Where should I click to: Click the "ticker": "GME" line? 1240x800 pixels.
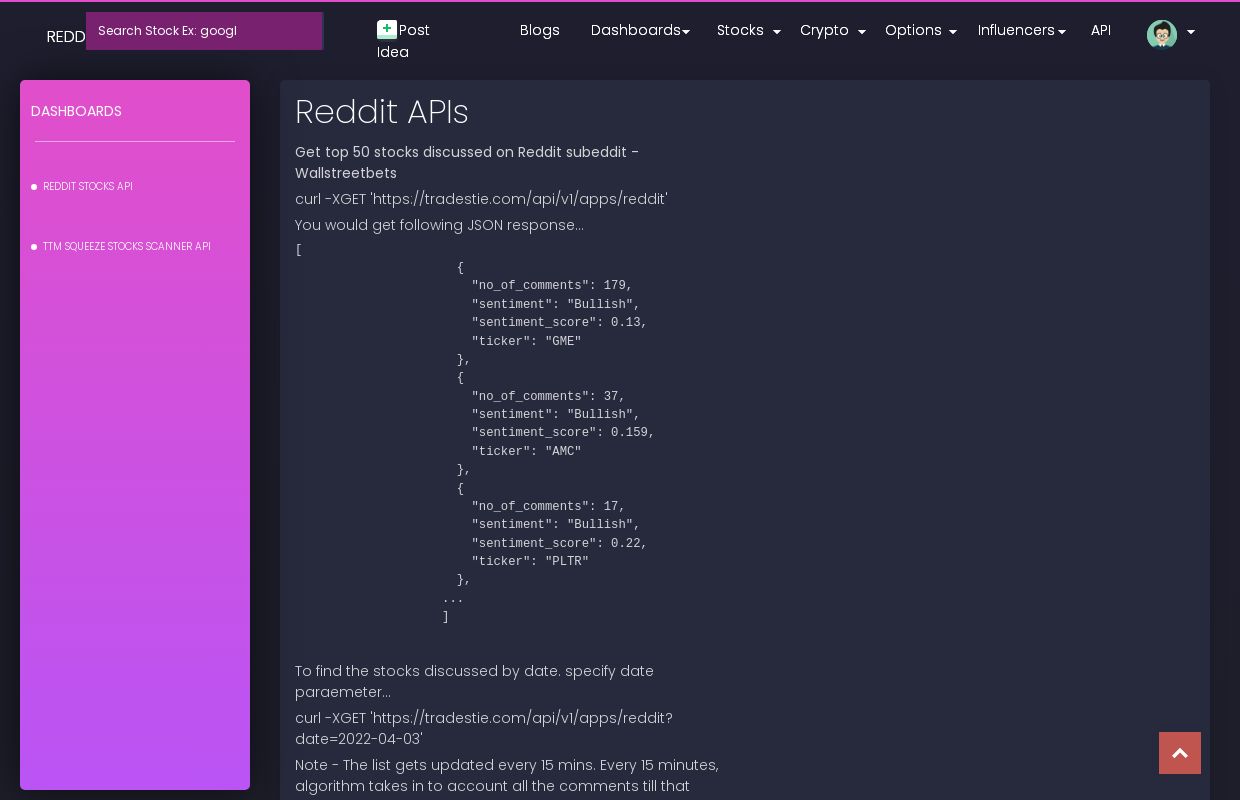click(x=526, y=342)
